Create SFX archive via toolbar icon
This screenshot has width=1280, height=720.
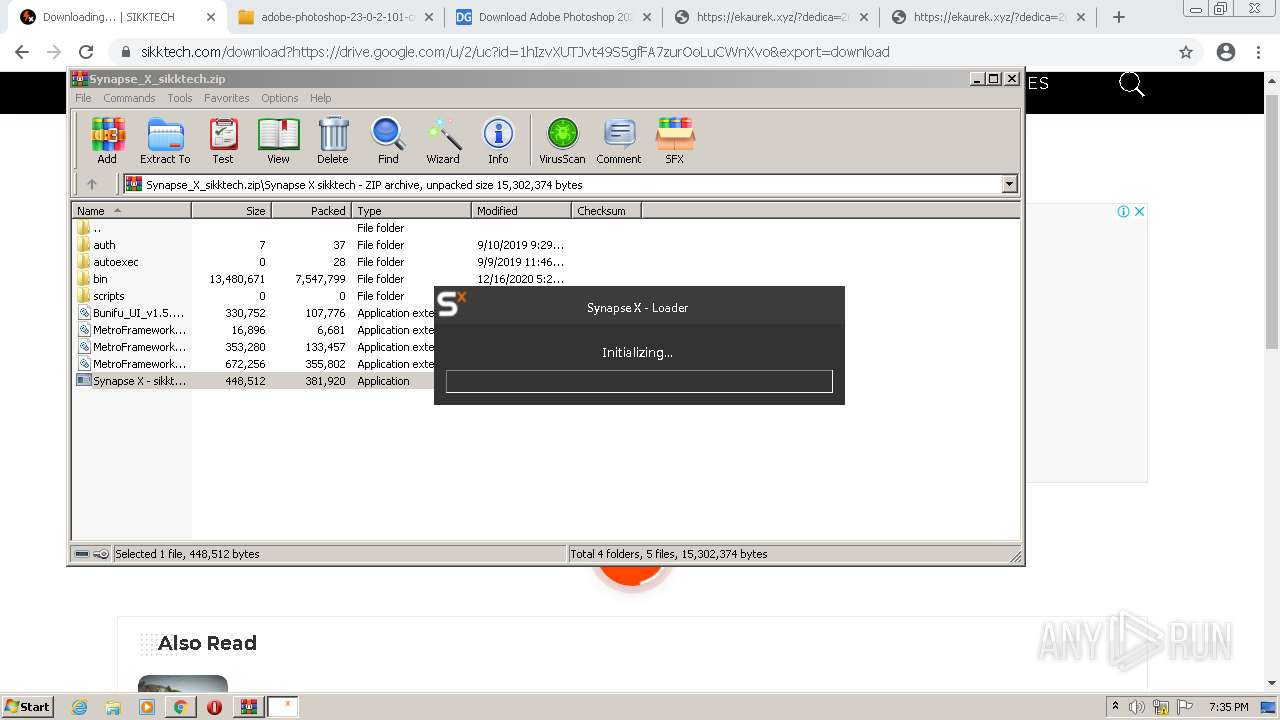click(675, 140)
